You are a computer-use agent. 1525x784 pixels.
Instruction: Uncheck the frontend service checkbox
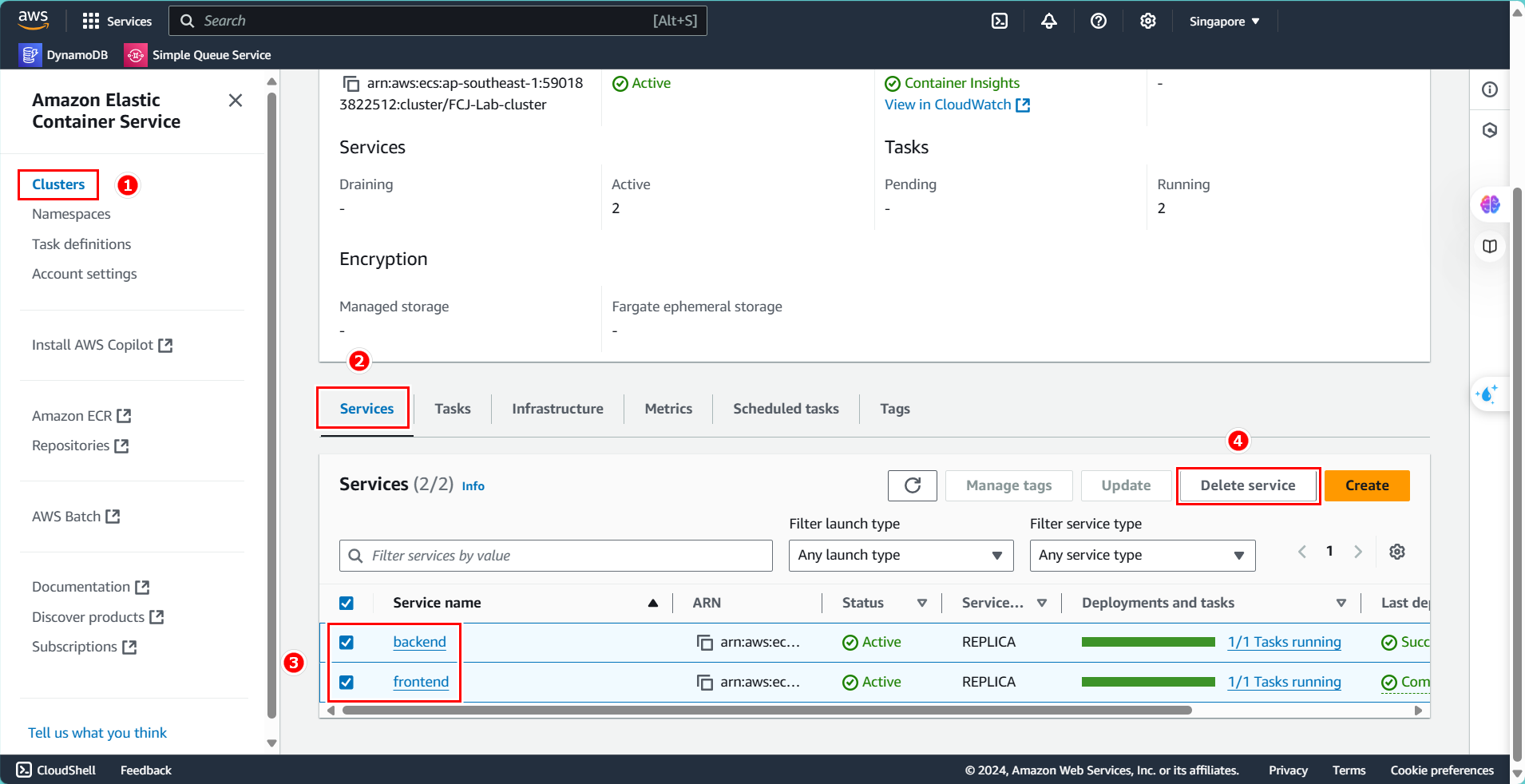pos(347,683)
